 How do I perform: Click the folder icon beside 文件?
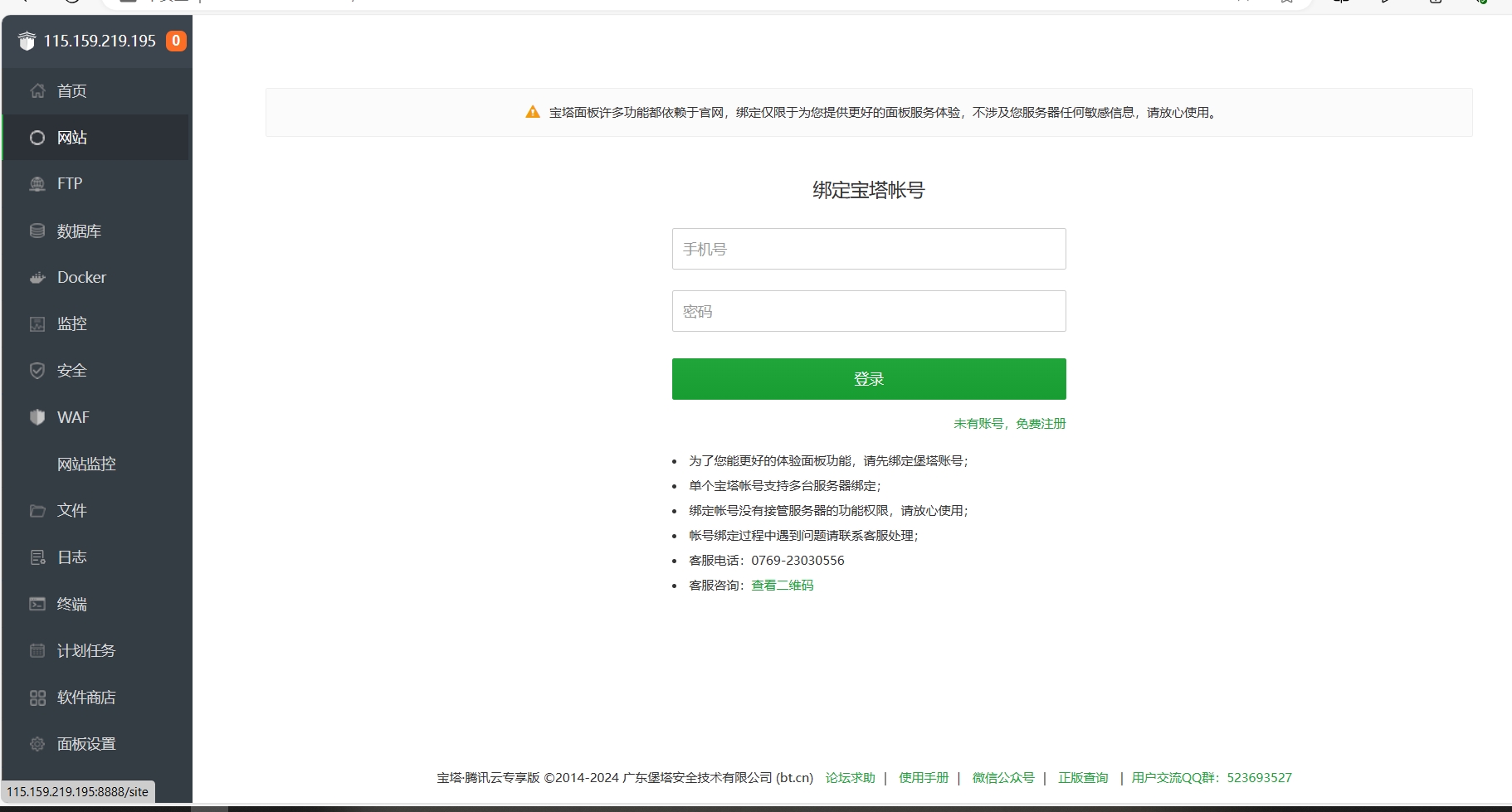tap(37, 511)
